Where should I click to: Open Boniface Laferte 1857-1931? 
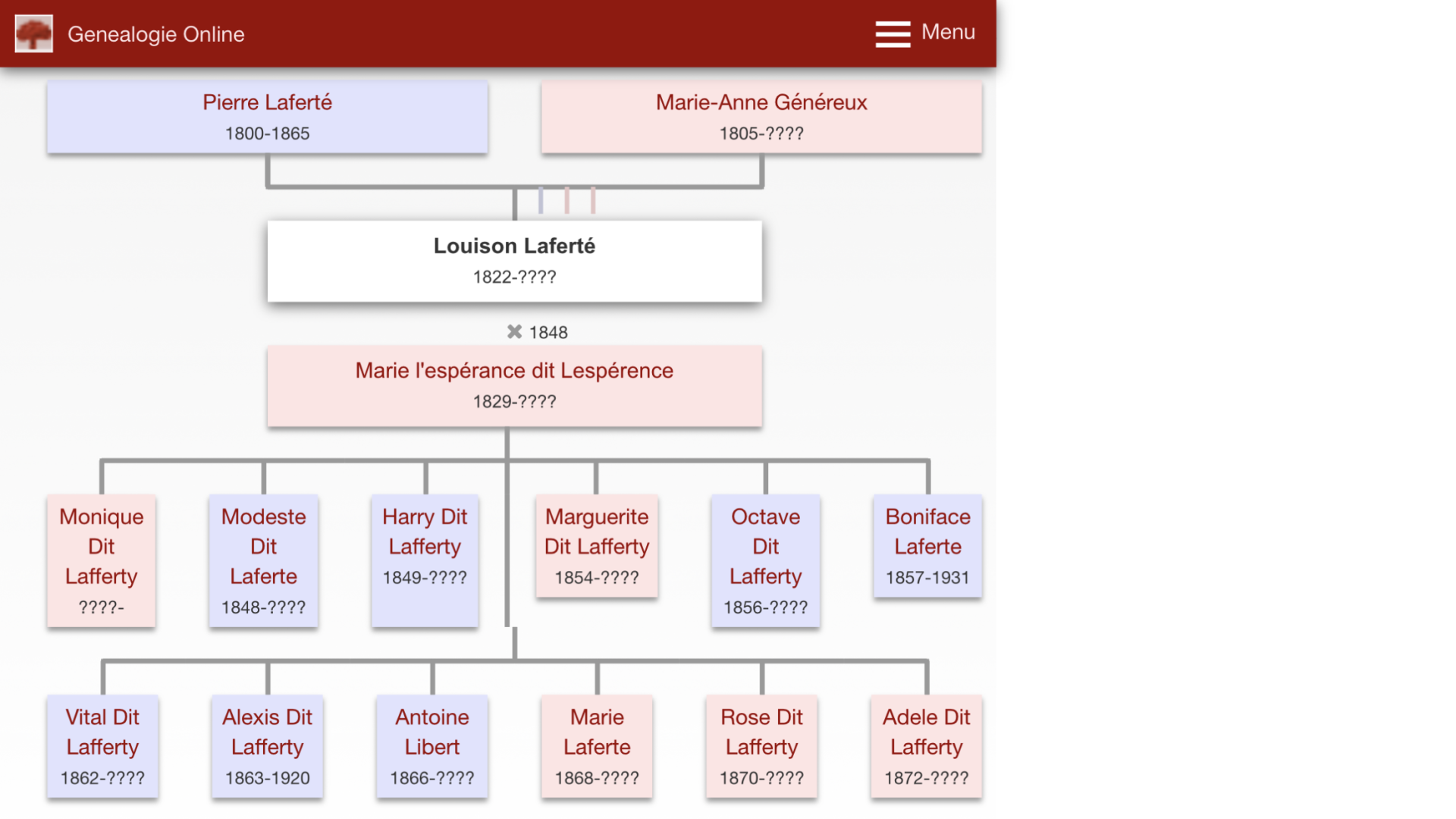(927, 546)
